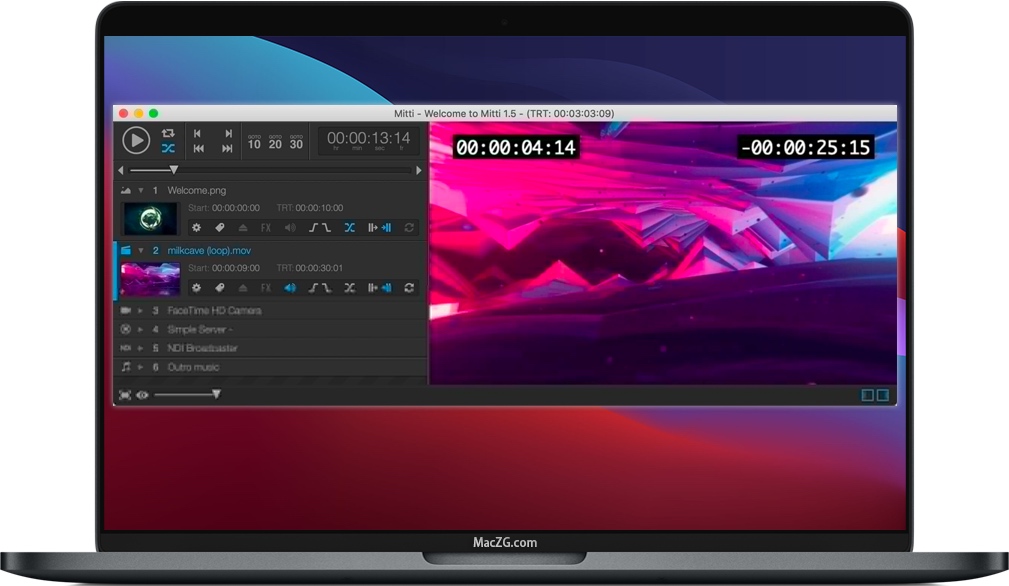Click the tag icon on Welcome.png cue

tap(219, 228)
